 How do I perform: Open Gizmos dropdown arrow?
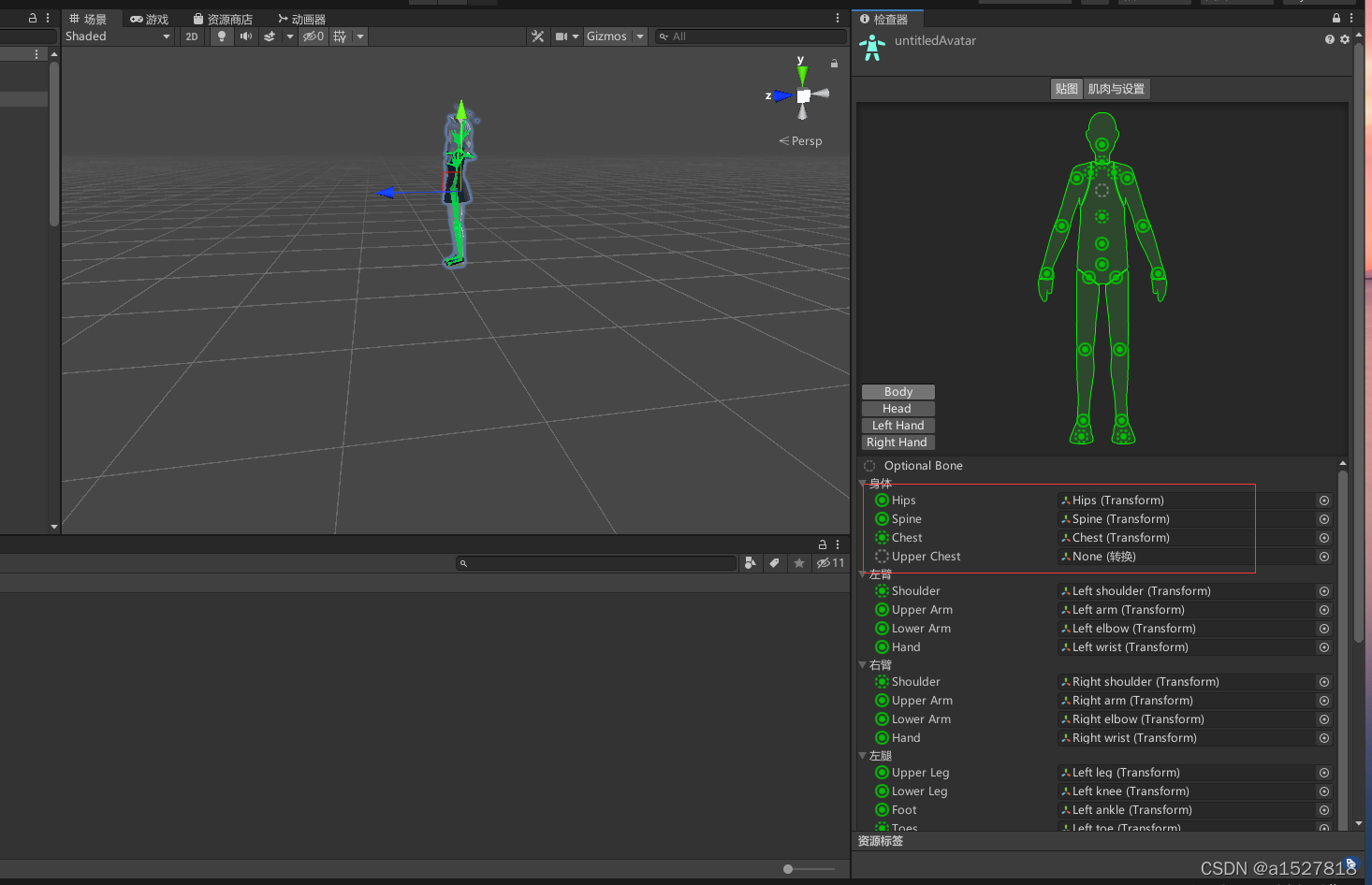(x=640, y=36)
